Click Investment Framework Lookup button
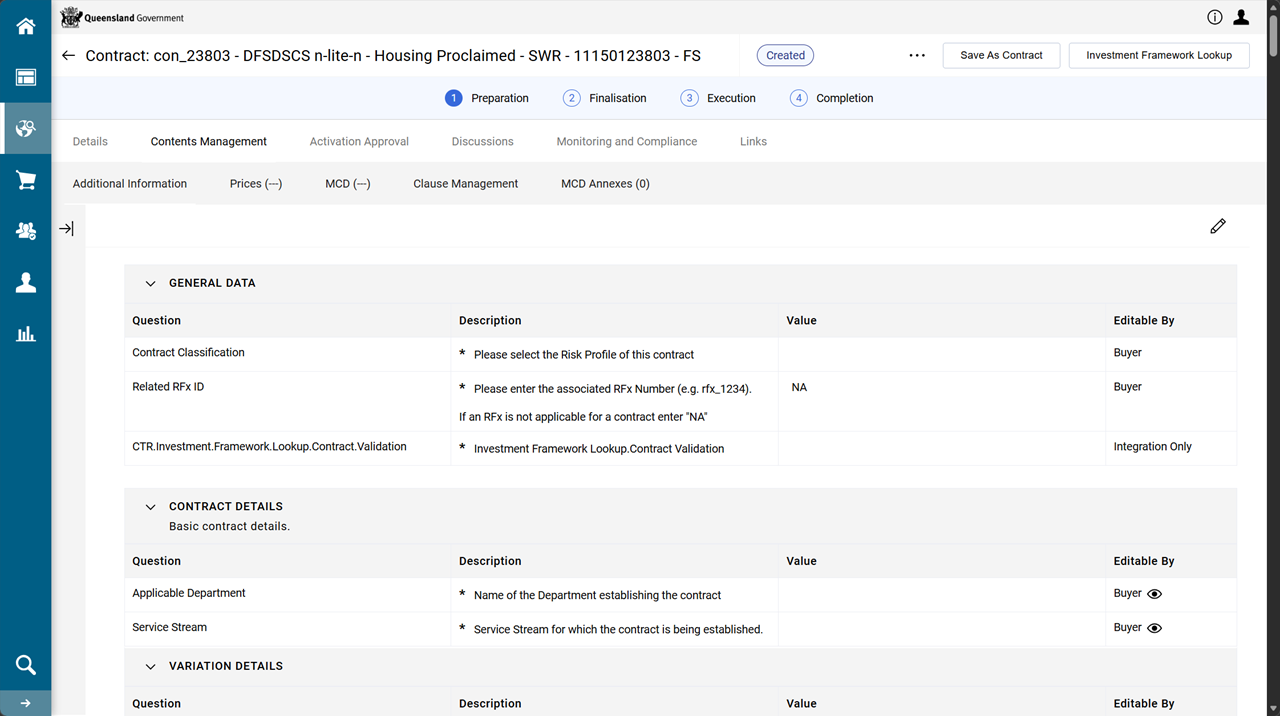1280x716 pixels. click(1158, 56)
